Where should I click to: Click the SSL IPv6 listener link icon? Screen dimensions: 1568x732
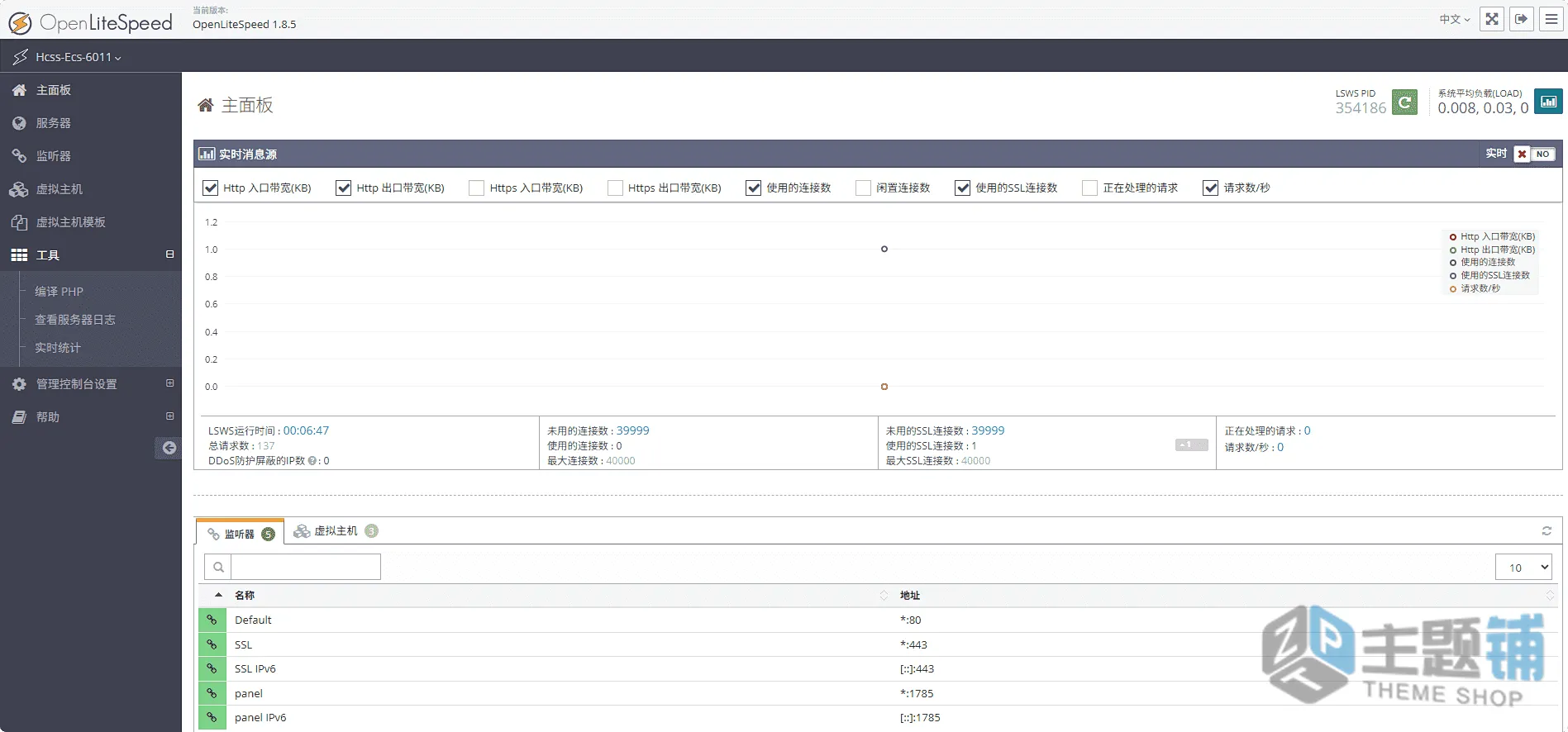coord(212,668)
